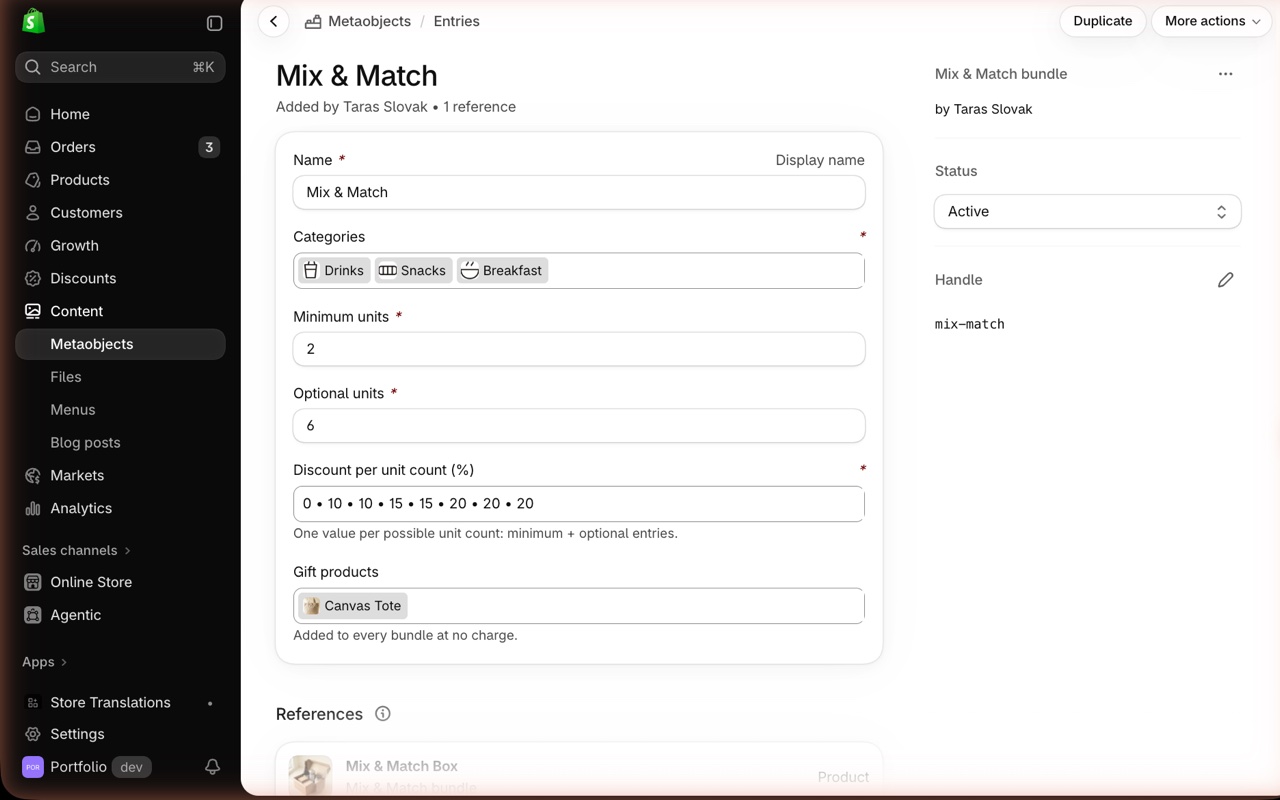Click the Minimum units field

[579, 349]
